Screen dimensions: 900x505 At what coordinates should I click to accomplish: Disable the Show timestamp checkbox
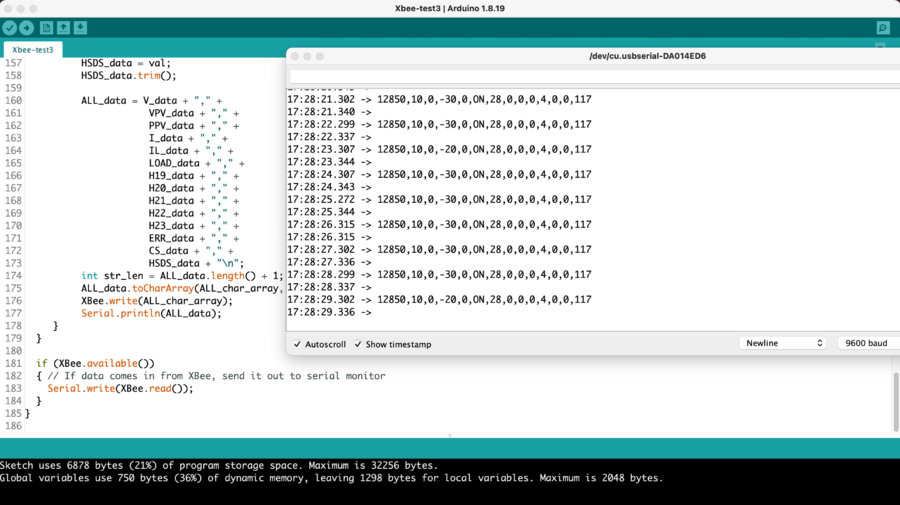pyautogui.click(x=358, y=344)
